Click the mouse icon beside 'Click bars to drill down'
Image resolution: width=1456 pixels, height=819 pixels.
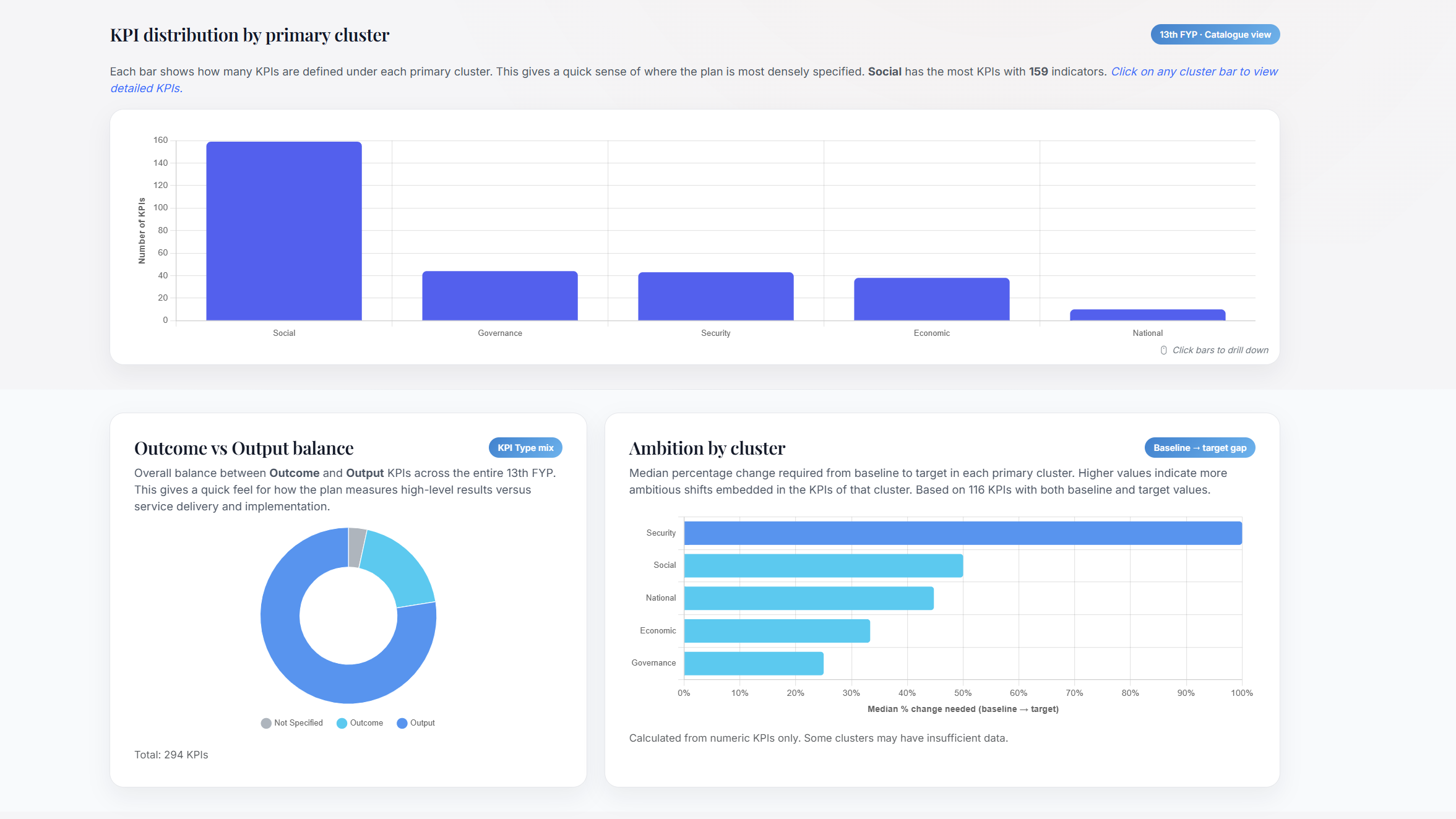point(1163,350)
